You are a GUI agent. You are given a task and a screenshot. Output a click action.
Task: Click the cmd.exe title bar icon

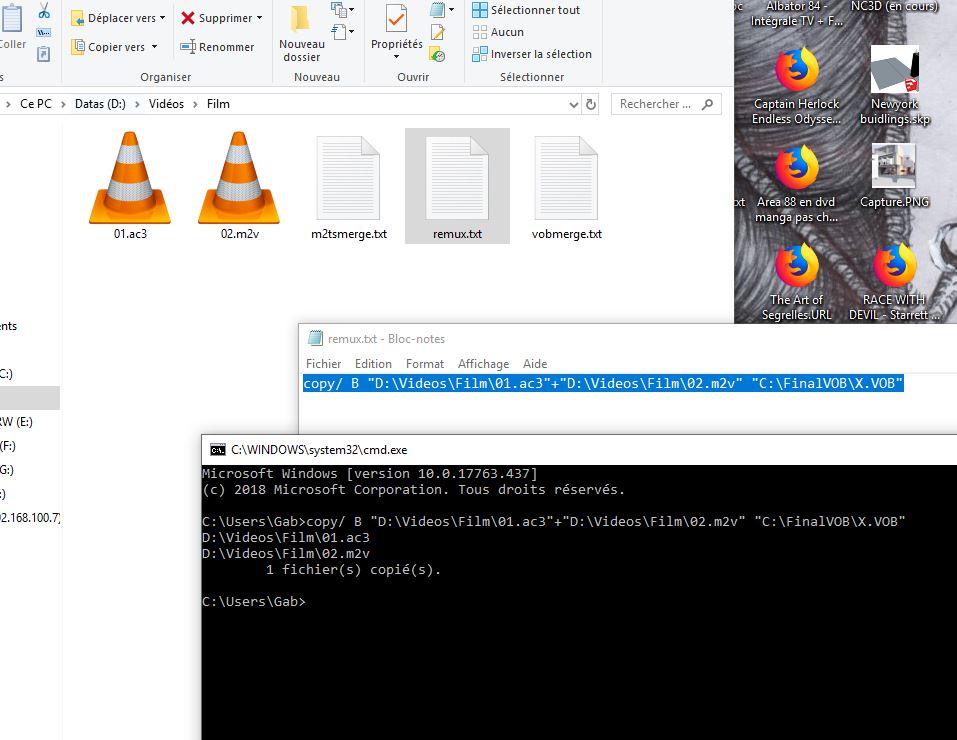click(x=217, y=450)
